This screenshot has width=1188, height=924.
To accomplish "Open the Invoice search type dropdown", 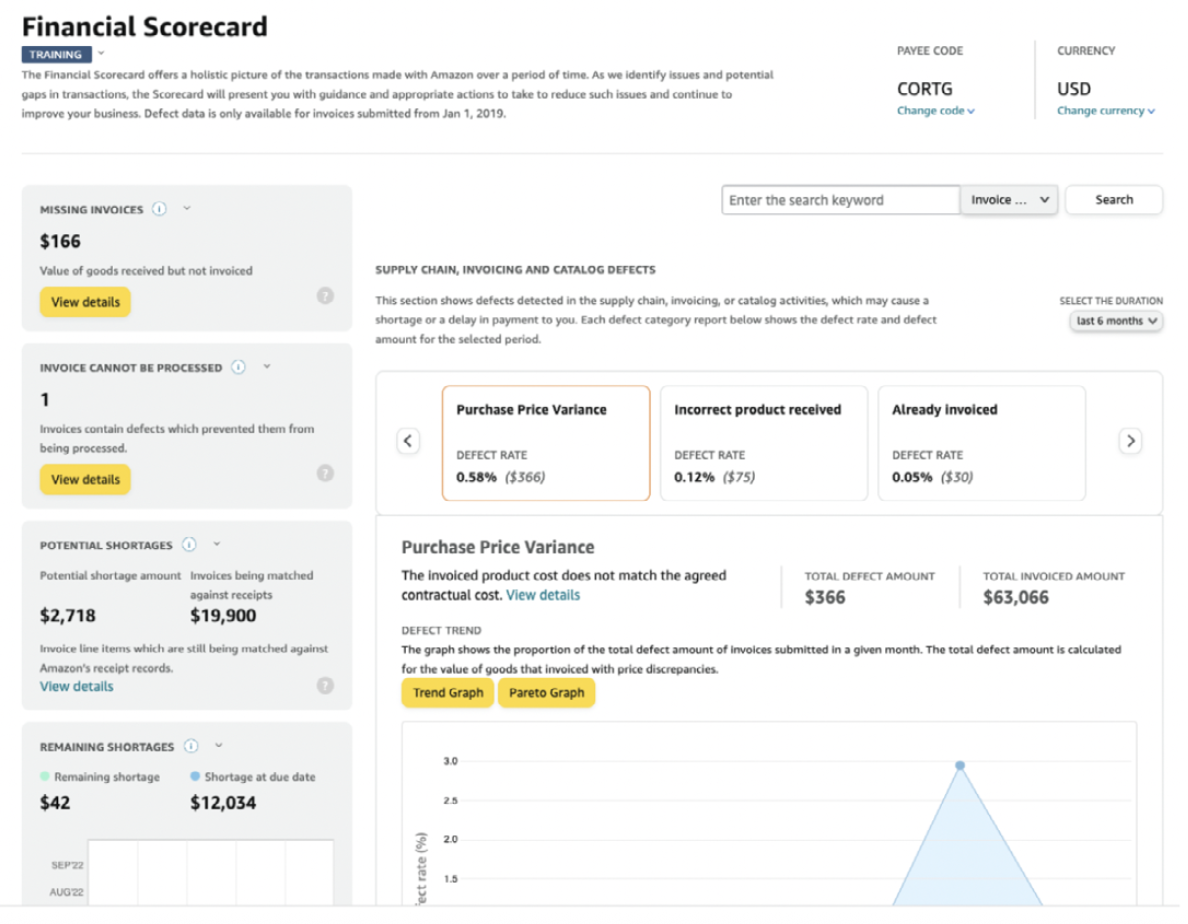I will 1009,200.
